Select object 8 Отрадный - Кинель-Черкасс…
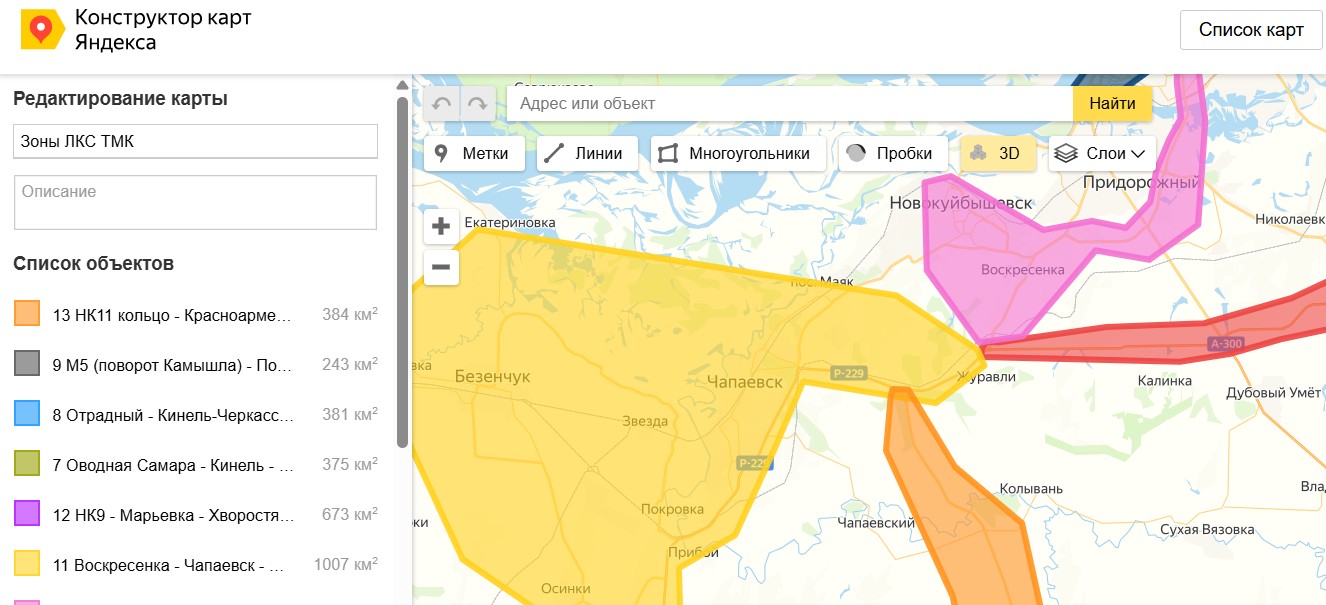This screenshot has width=1326, height=605. pyautogui.click(x=172, y=415)
